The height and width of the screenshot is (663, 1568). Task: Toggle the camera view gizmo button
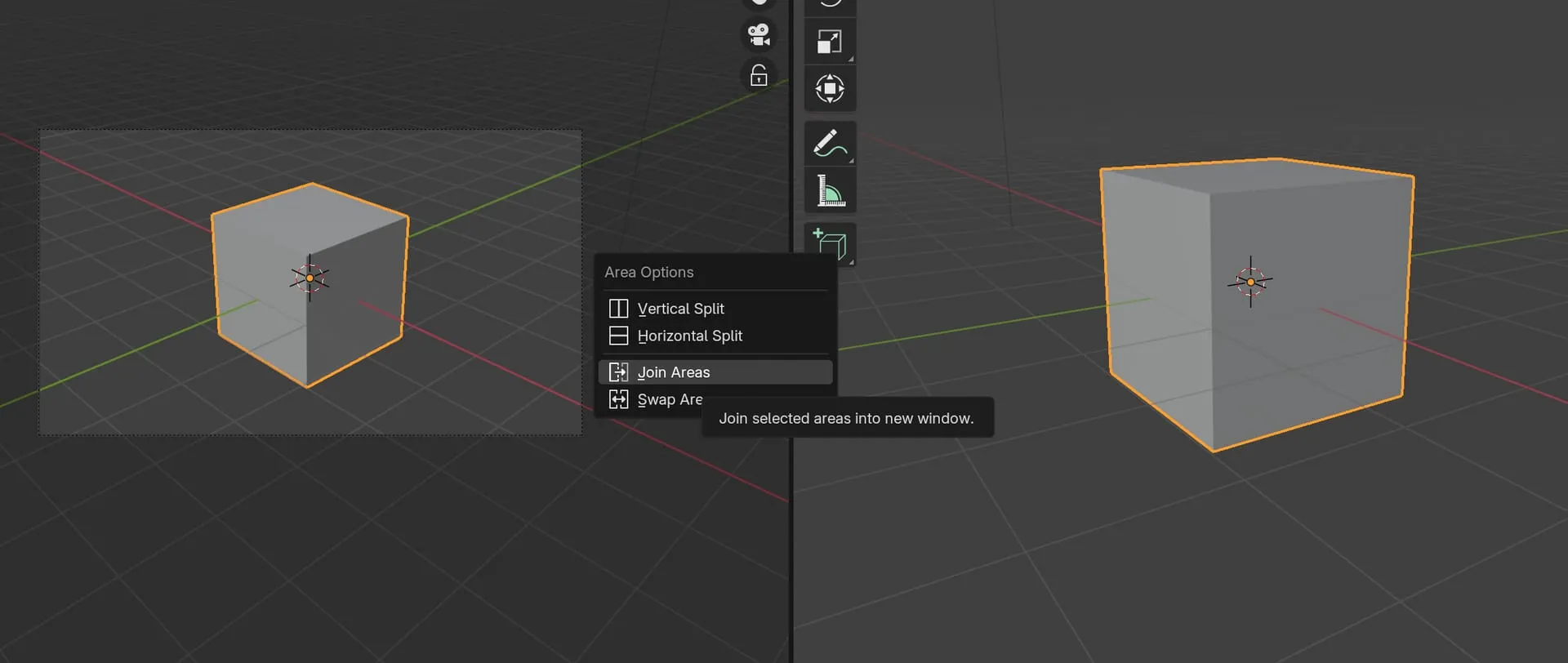(x=759, y=35)
